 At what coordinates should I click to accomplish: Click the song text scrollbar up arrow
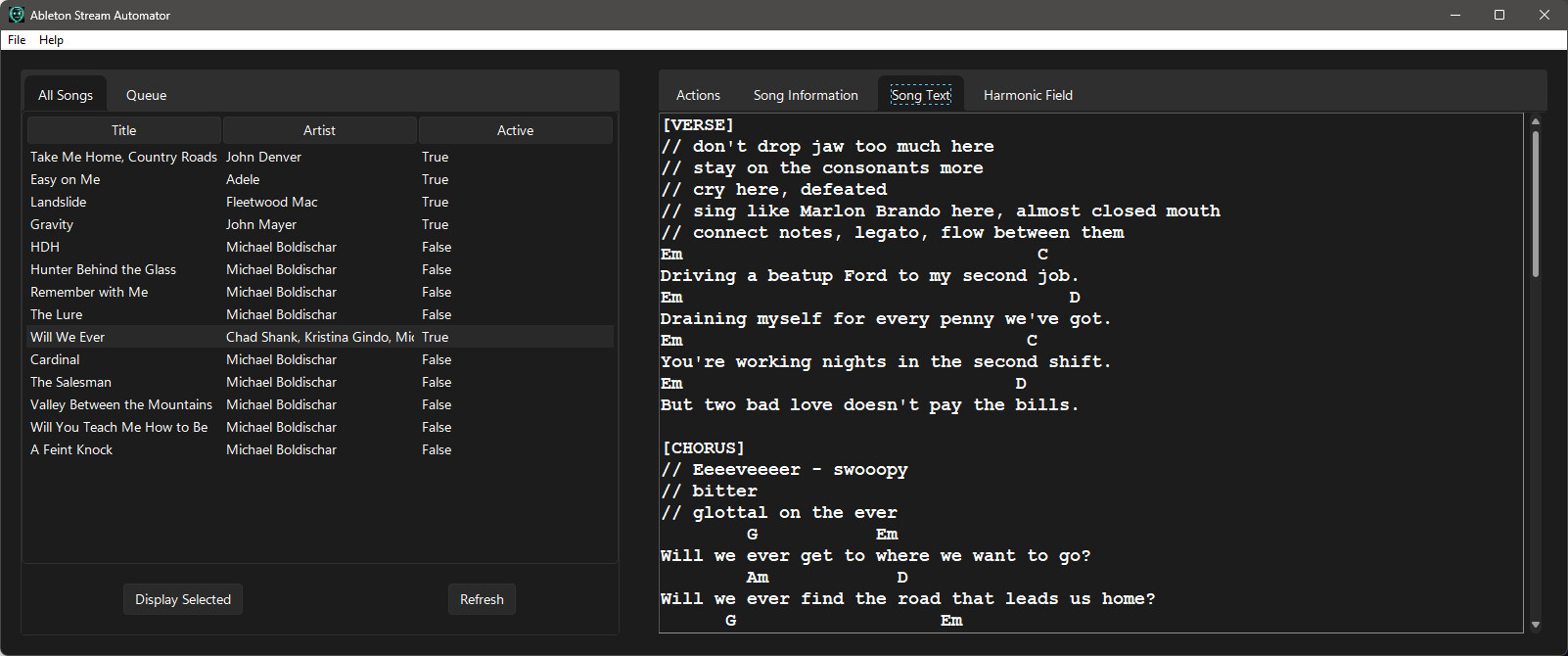point(1535,121)
